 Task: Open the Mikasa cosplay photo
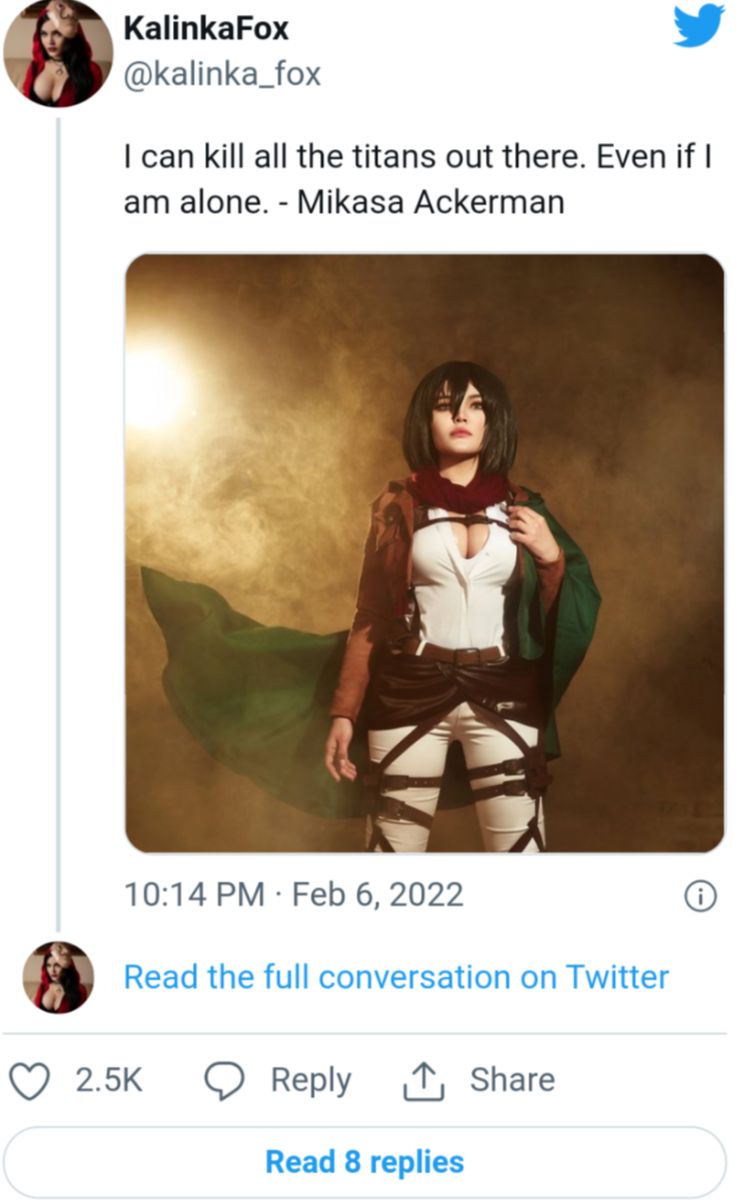424,553
